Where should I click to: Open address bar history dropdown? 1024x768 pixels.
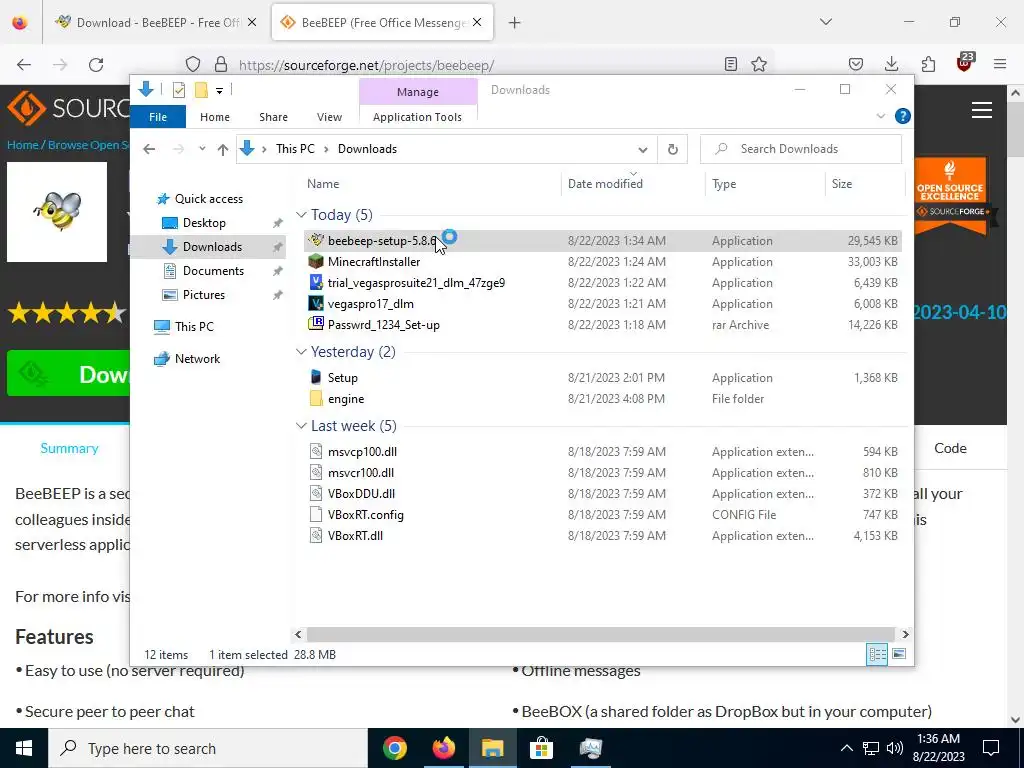[643, 150]
